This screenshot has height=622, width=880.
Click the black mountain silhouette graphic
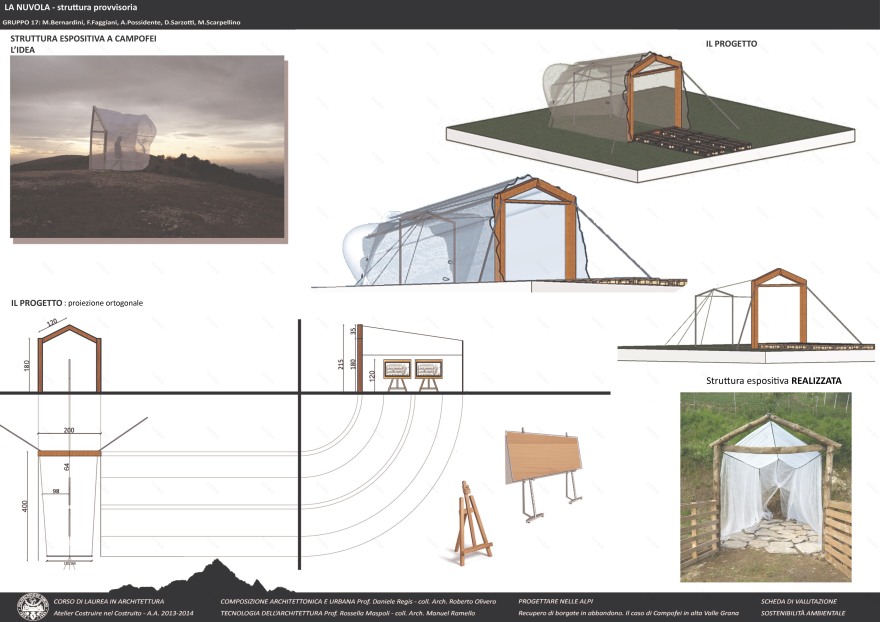(x=209, y=577)
